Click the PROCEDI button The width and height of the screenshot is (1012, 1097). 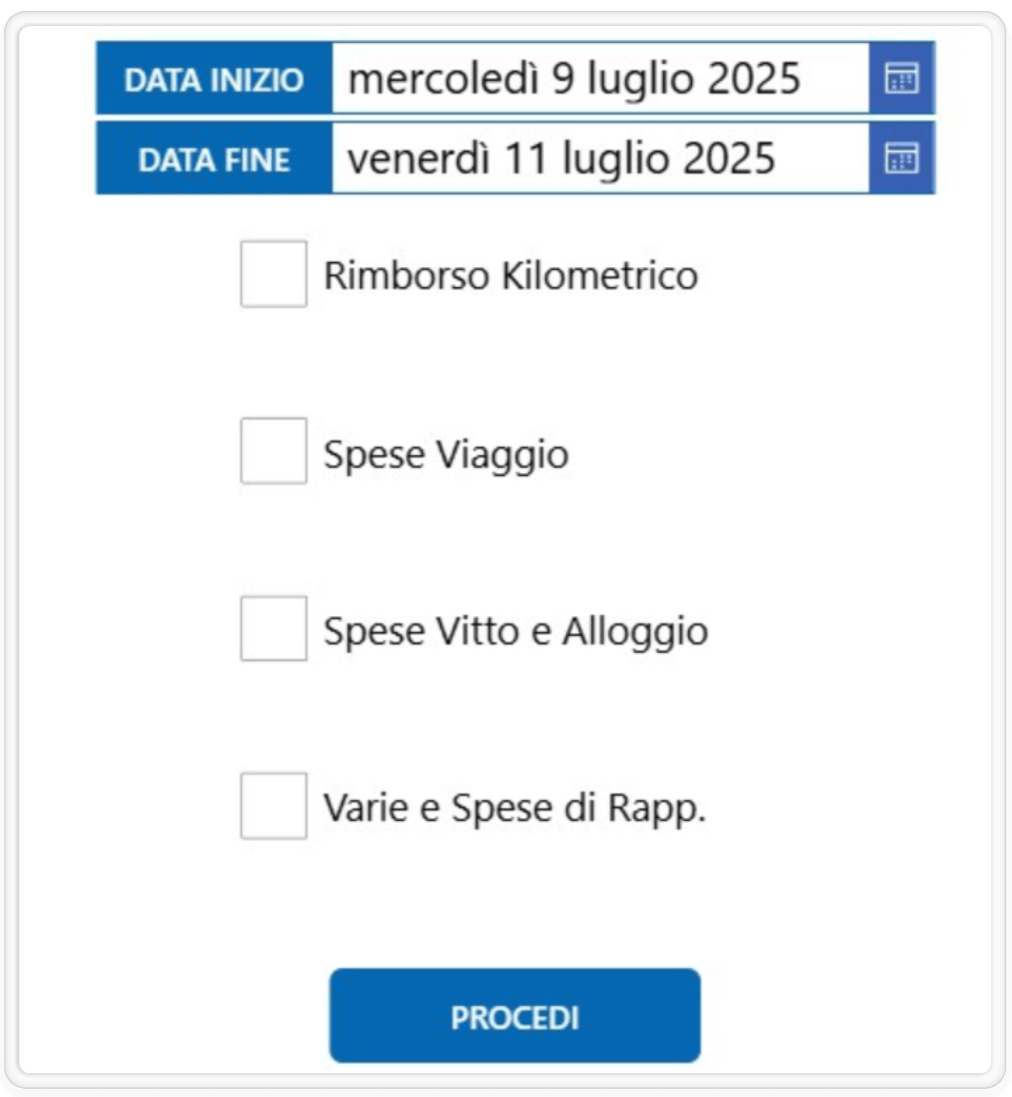515,1015
